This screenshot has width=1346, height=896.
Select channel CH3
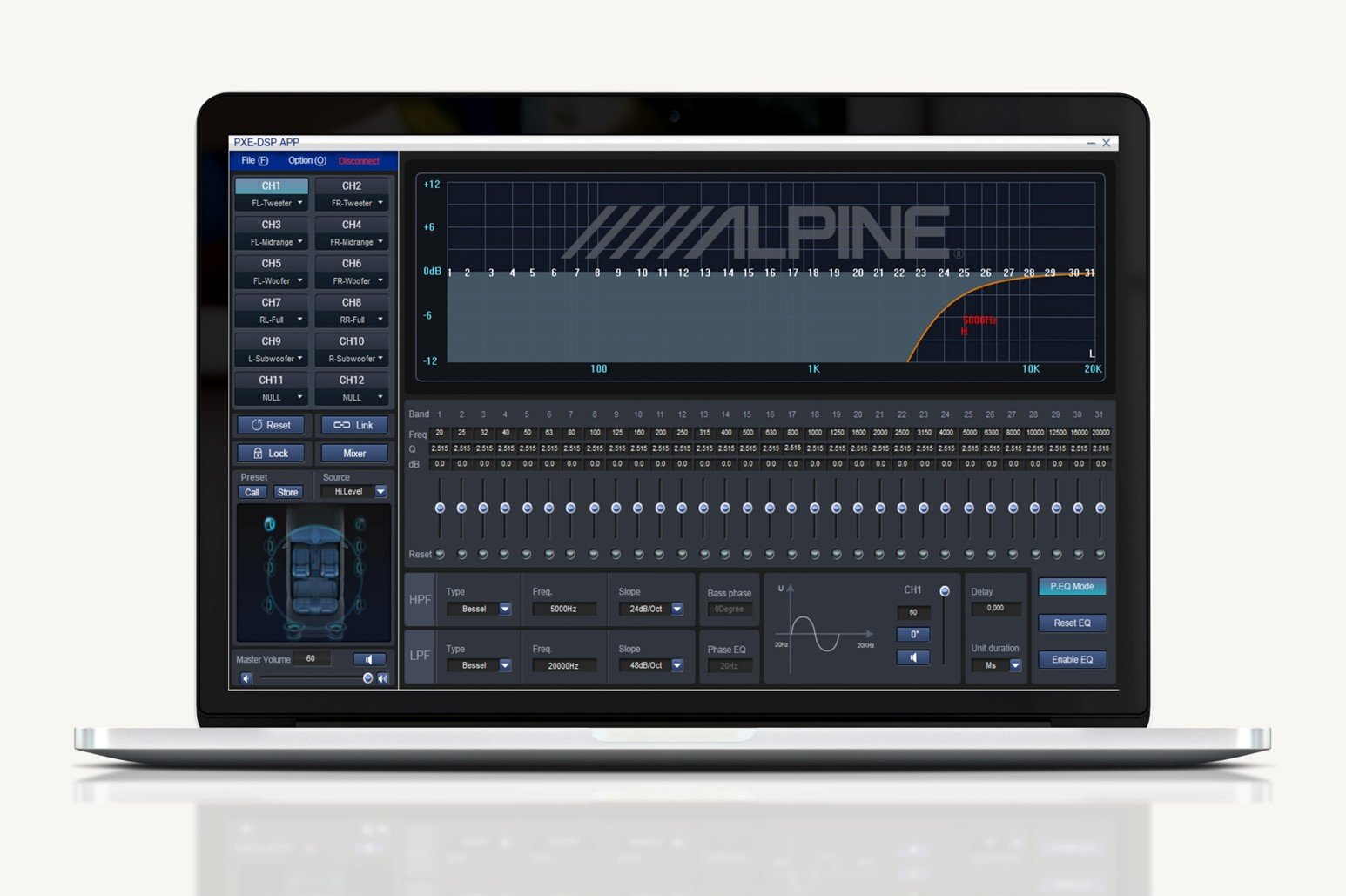271,225
